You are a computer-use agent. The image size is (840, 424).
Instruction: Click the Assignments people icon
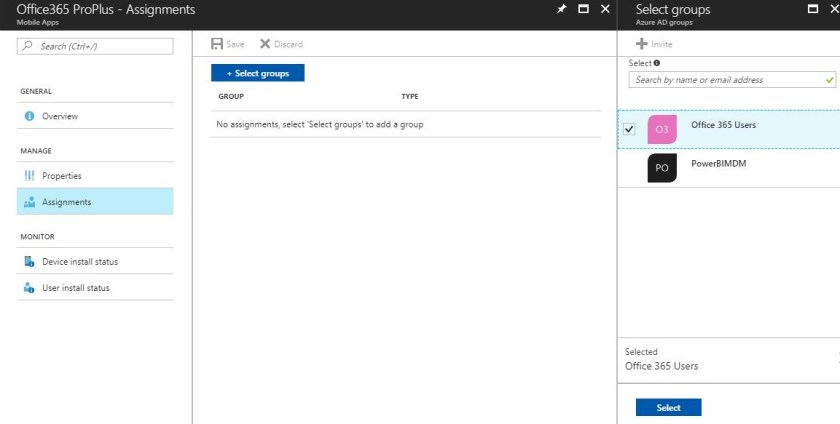(29, 202)
